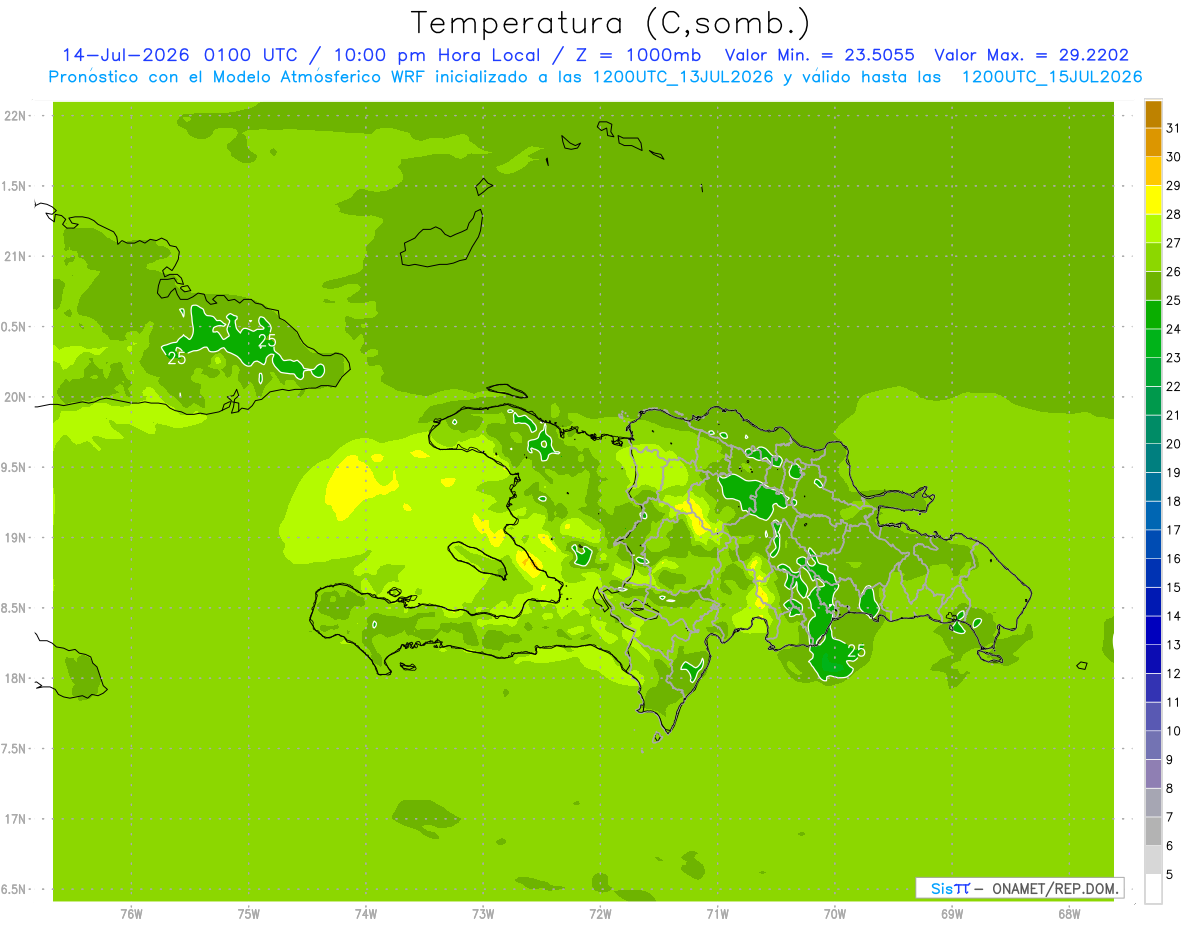
Task: Click the yellow legend swatch between 28 and 29
Action: [x=1153, y=200]
